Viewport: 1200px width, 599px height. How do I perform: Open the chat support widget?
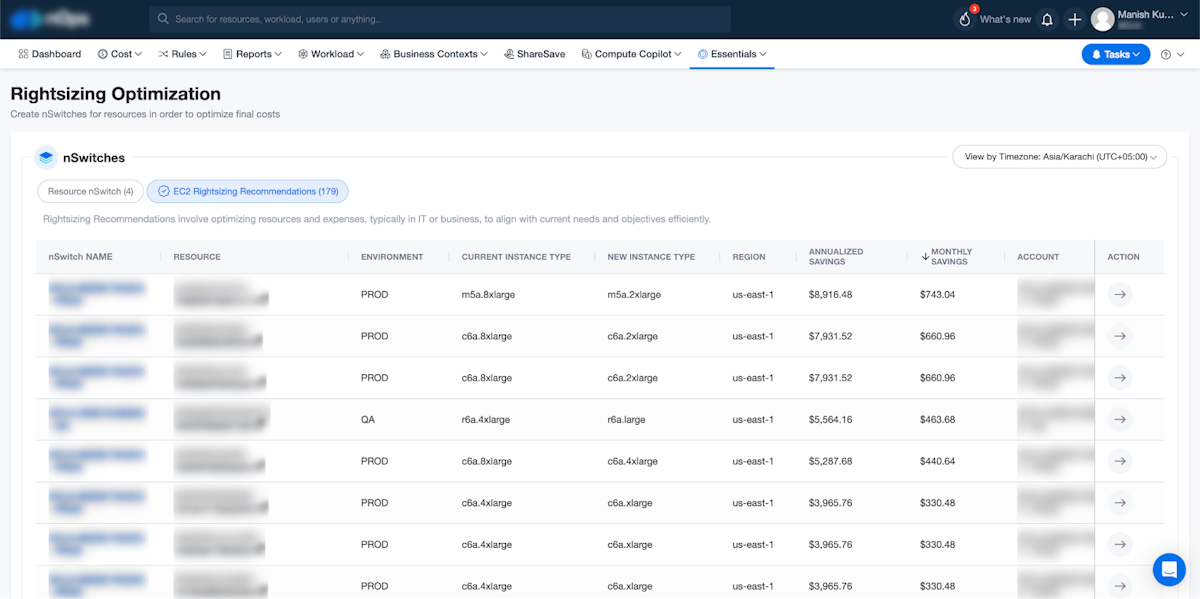[x=1168, y=569]
